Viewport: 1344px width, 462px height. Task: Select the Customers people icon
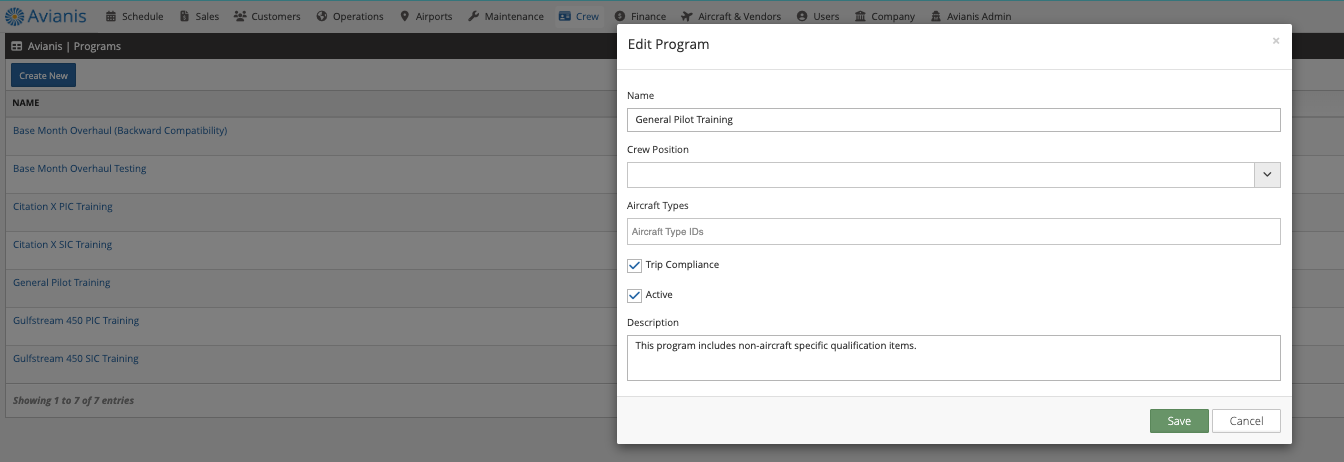[241, 17]
